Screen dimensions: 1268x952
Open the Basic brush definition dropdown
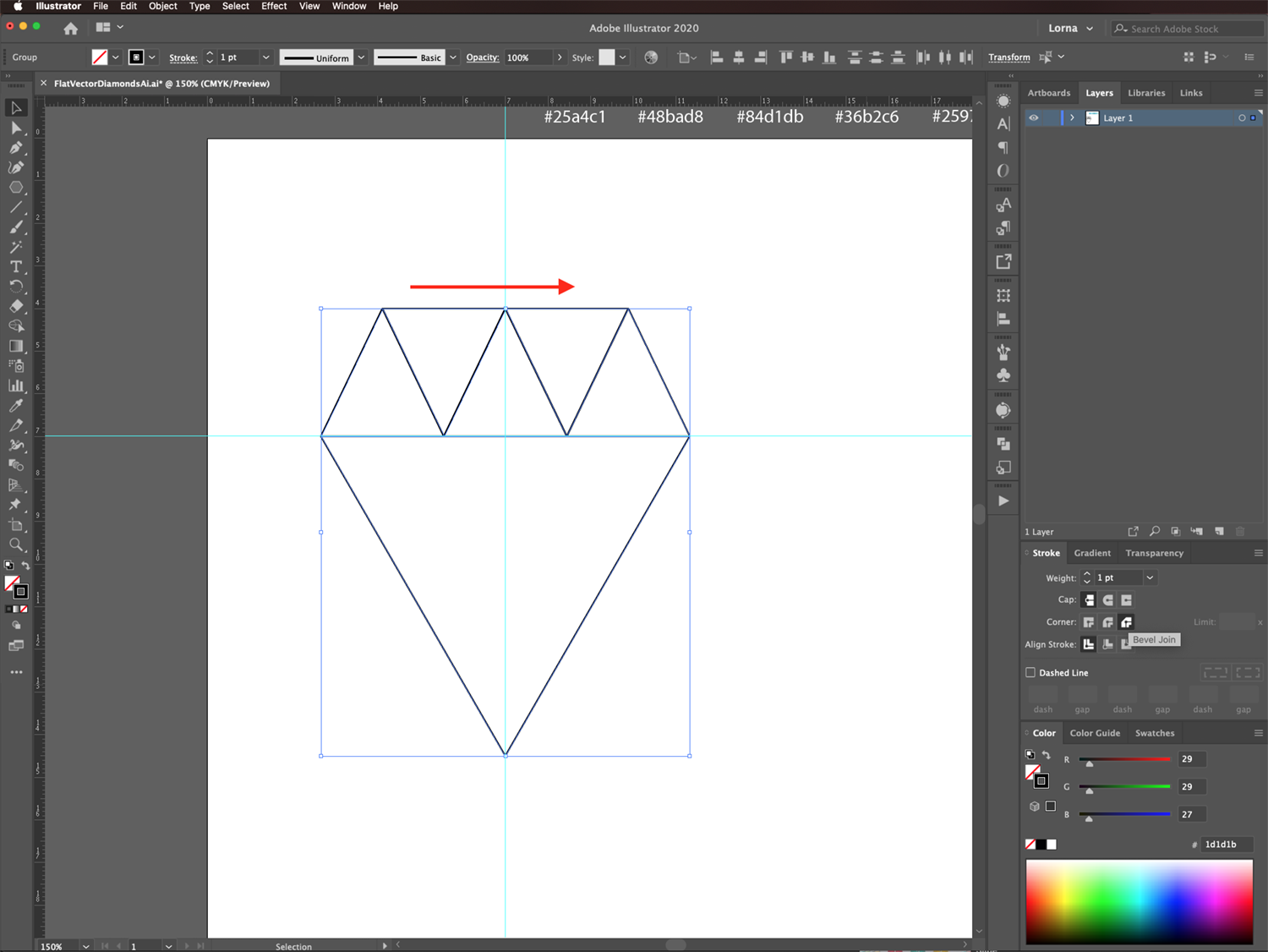pyautogui.click(x=453, y=57)
